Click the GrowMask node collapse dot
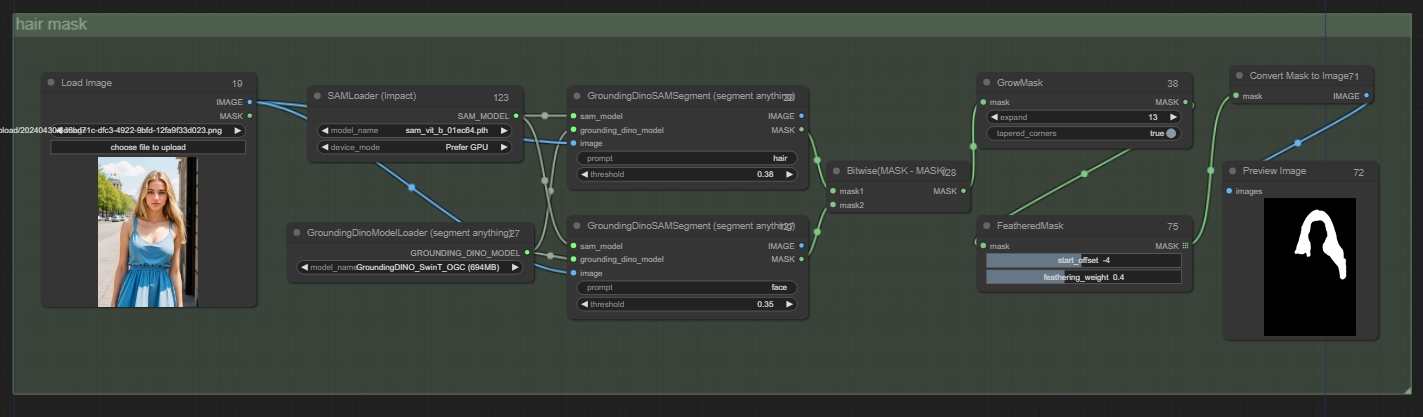 click(987, 83)
